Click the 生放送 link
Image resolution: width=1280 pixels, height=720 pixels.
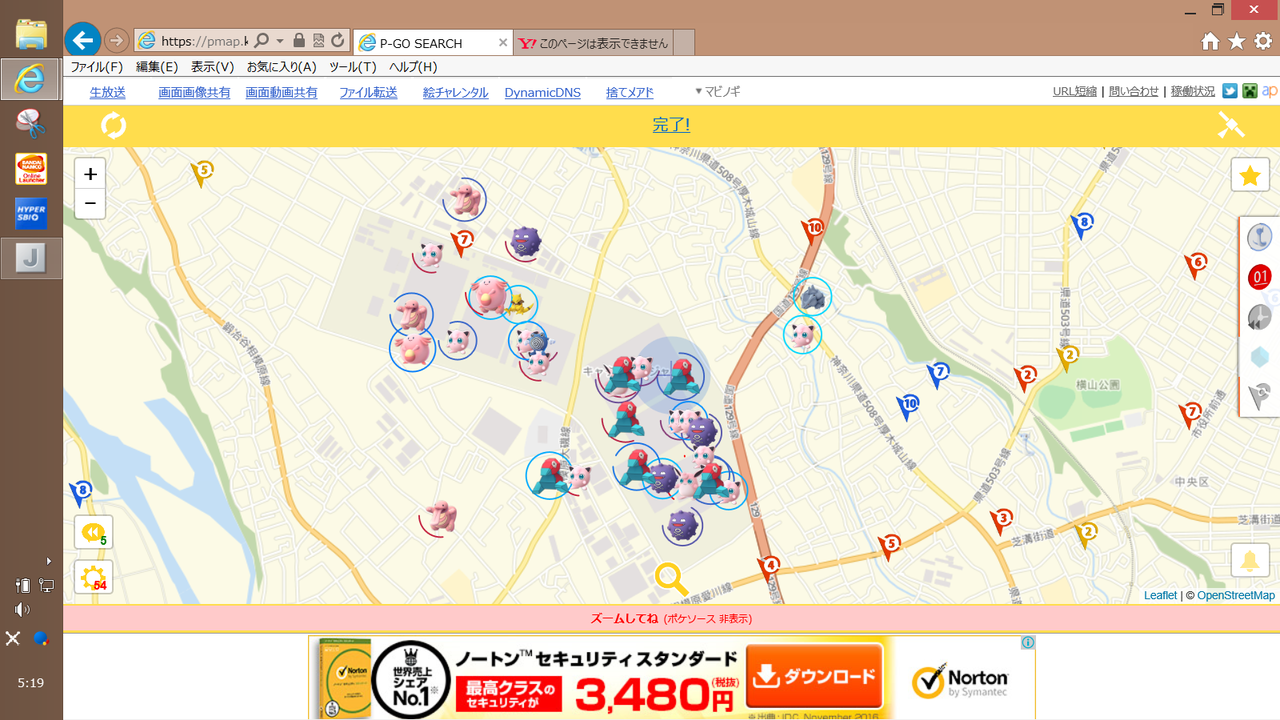[x=108, y=92]
